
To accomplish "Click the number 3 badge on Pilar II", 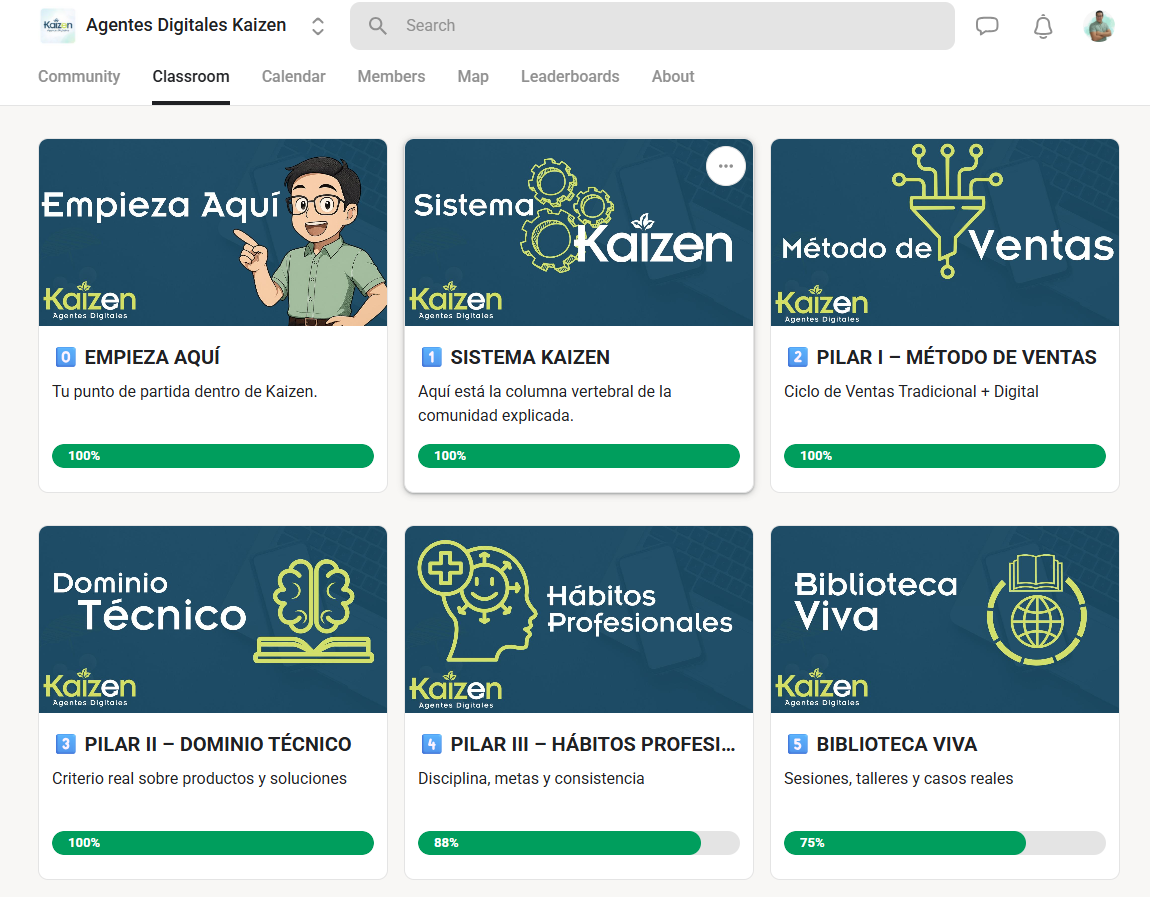I will (65, 744).
